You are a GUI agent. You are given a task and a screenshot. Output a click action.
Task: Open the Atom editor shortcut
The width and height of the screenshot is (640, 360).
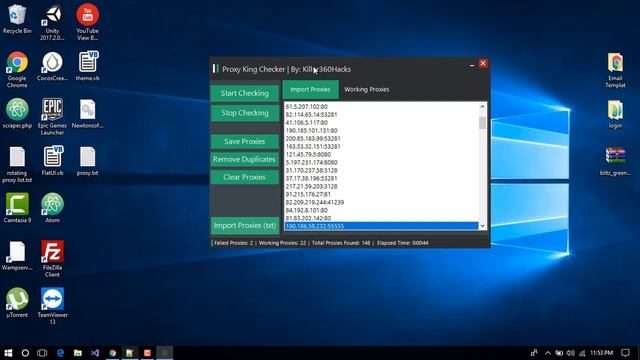tap(52, 208)
